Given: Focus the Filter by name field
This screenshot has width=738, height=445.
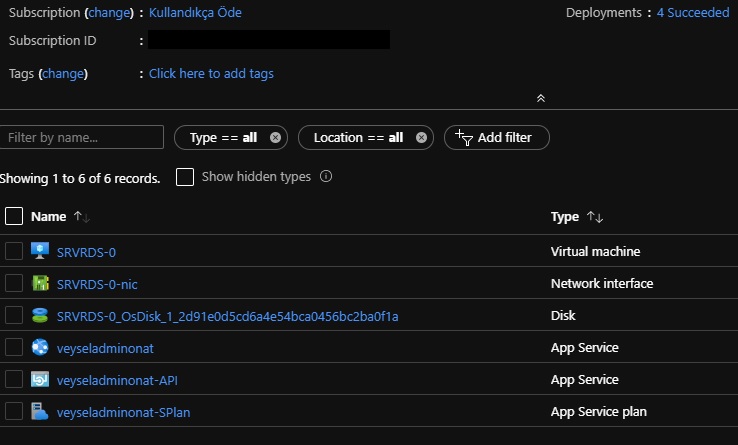Looking at the screenshot, I should [x=81, y=138].
